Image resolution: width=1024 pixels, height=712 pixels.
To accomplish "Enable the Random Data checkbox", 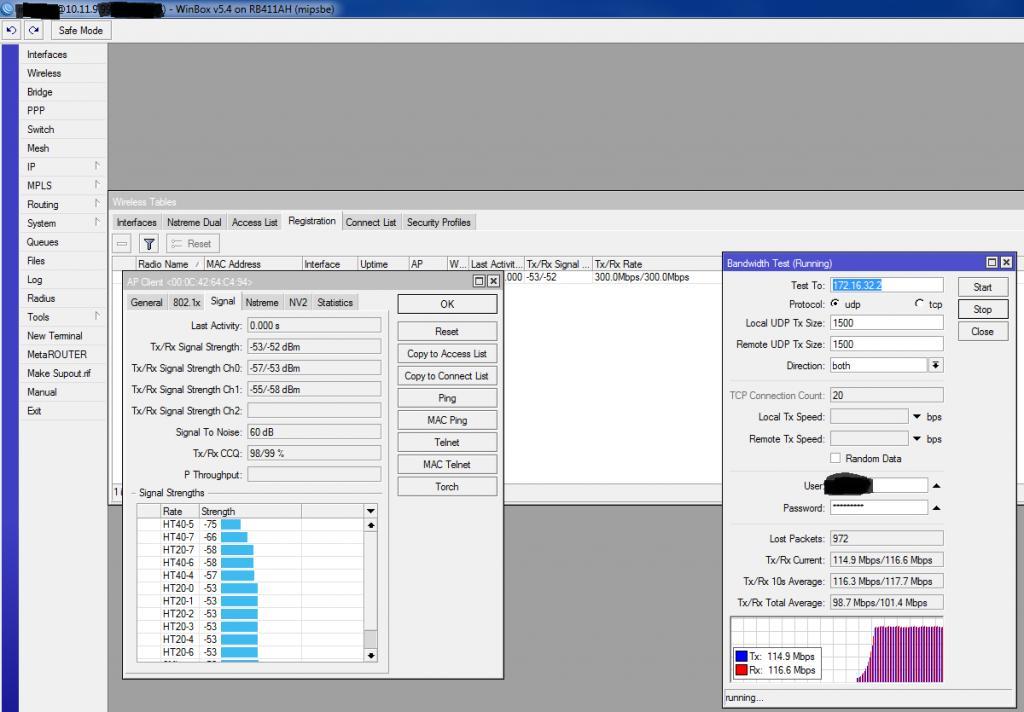I will click(x=835, y=458).
